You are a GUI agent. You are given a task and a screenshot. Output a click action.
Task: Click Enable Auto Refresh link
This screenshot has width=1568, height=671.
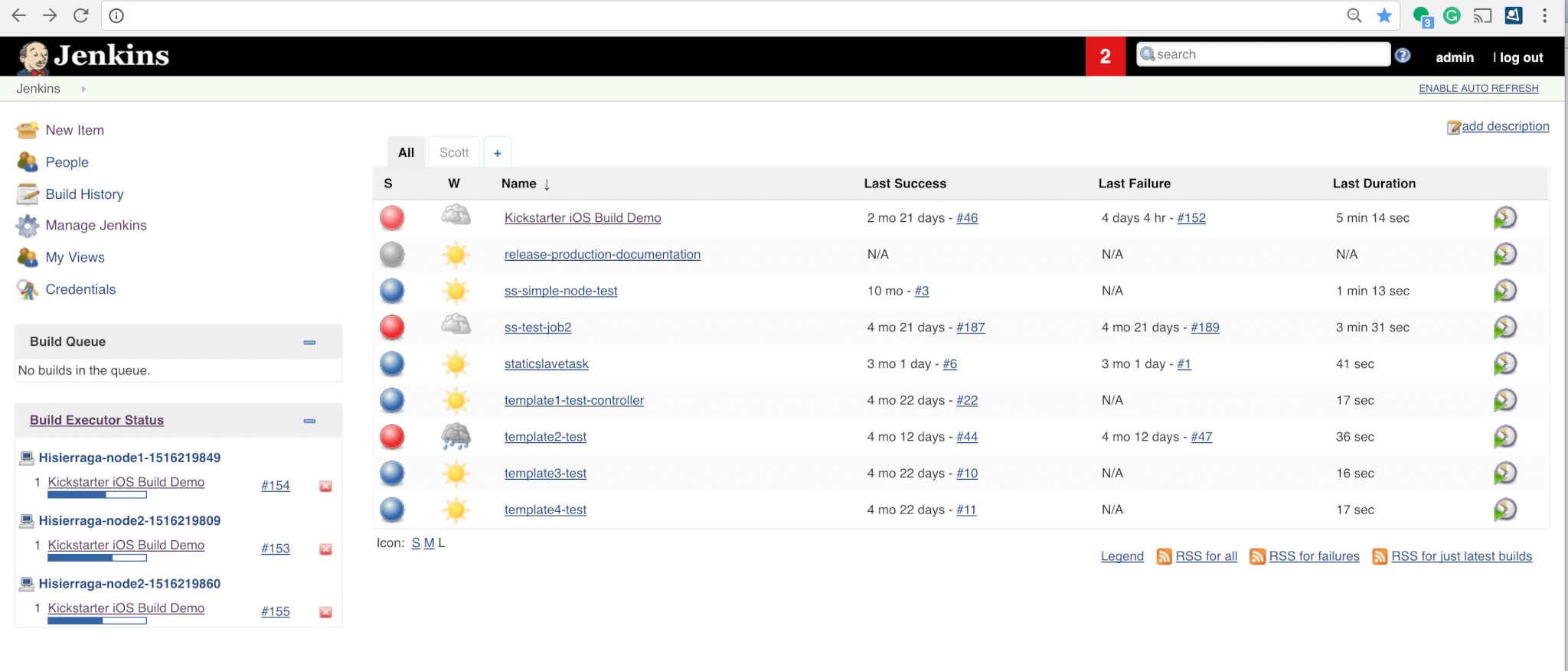tap(1478, 89)
